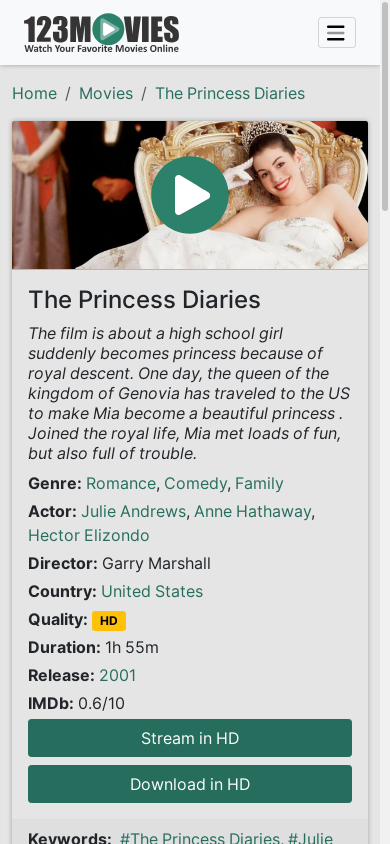The height and width of the screenshot is (844, 390).
Task: Open the Movies breadcrumb link
Action: [106, 94]
